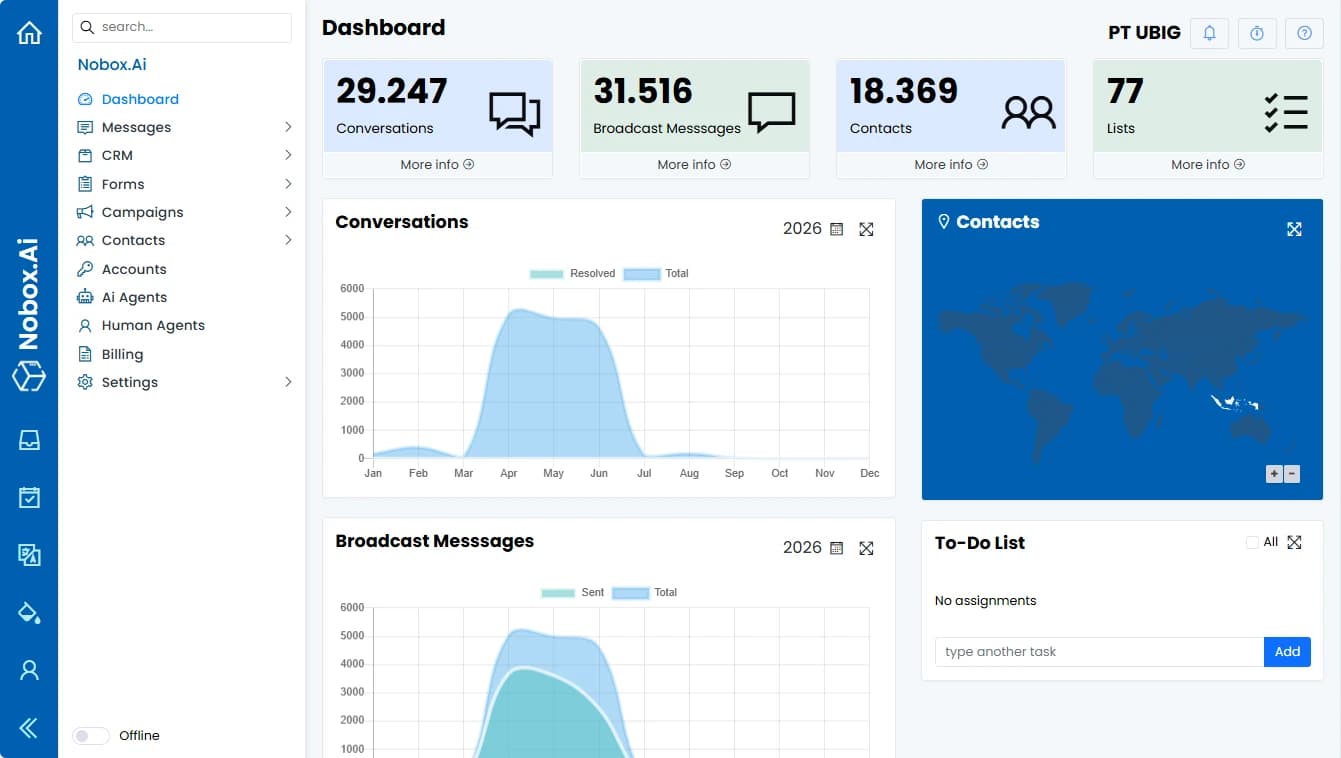This screenshot has height=758, width=1341.
Task: Toggle Total legend in Broadcast Messages chart
Action: [x=644, y=592]
